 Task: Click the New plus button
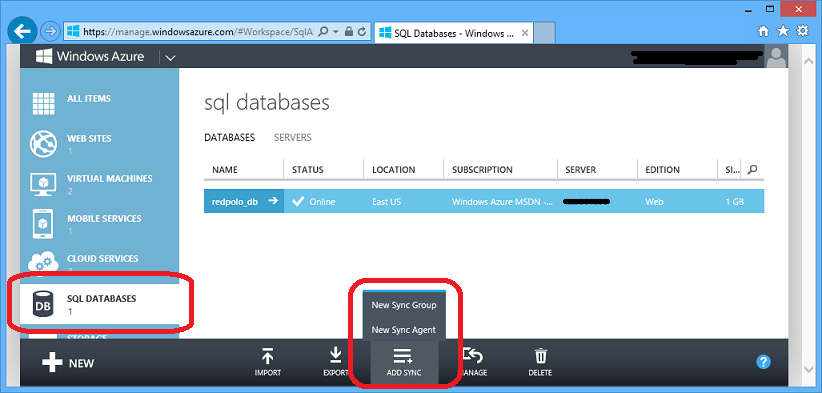[x=68, y=363]
